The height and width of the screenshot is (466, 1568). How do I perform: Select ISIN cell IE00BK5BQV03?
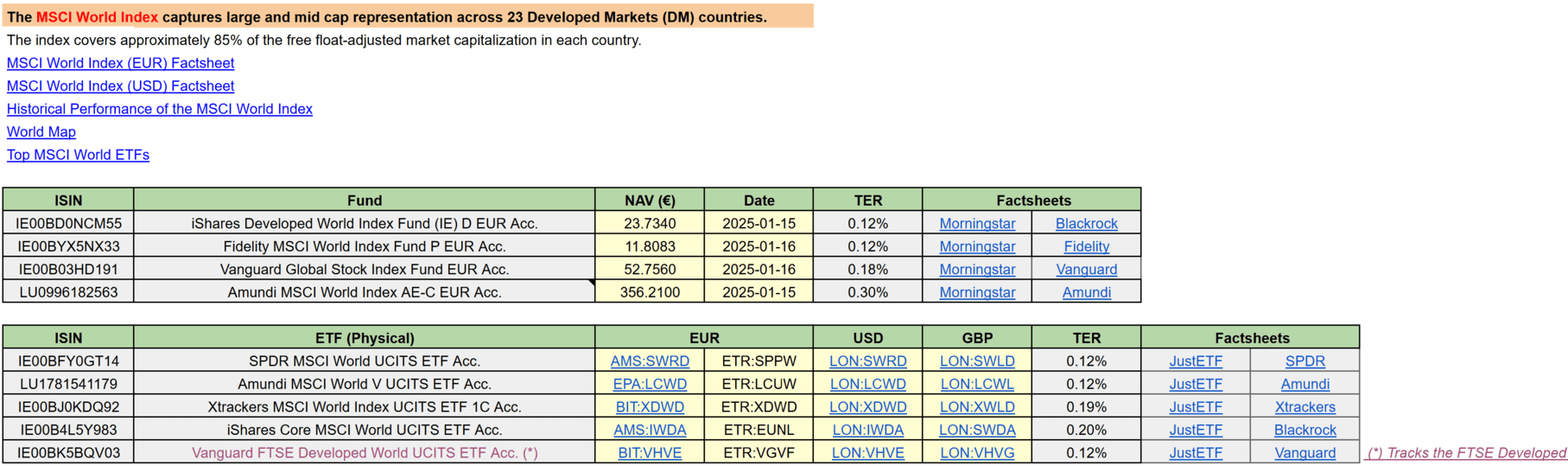point(68,452)
